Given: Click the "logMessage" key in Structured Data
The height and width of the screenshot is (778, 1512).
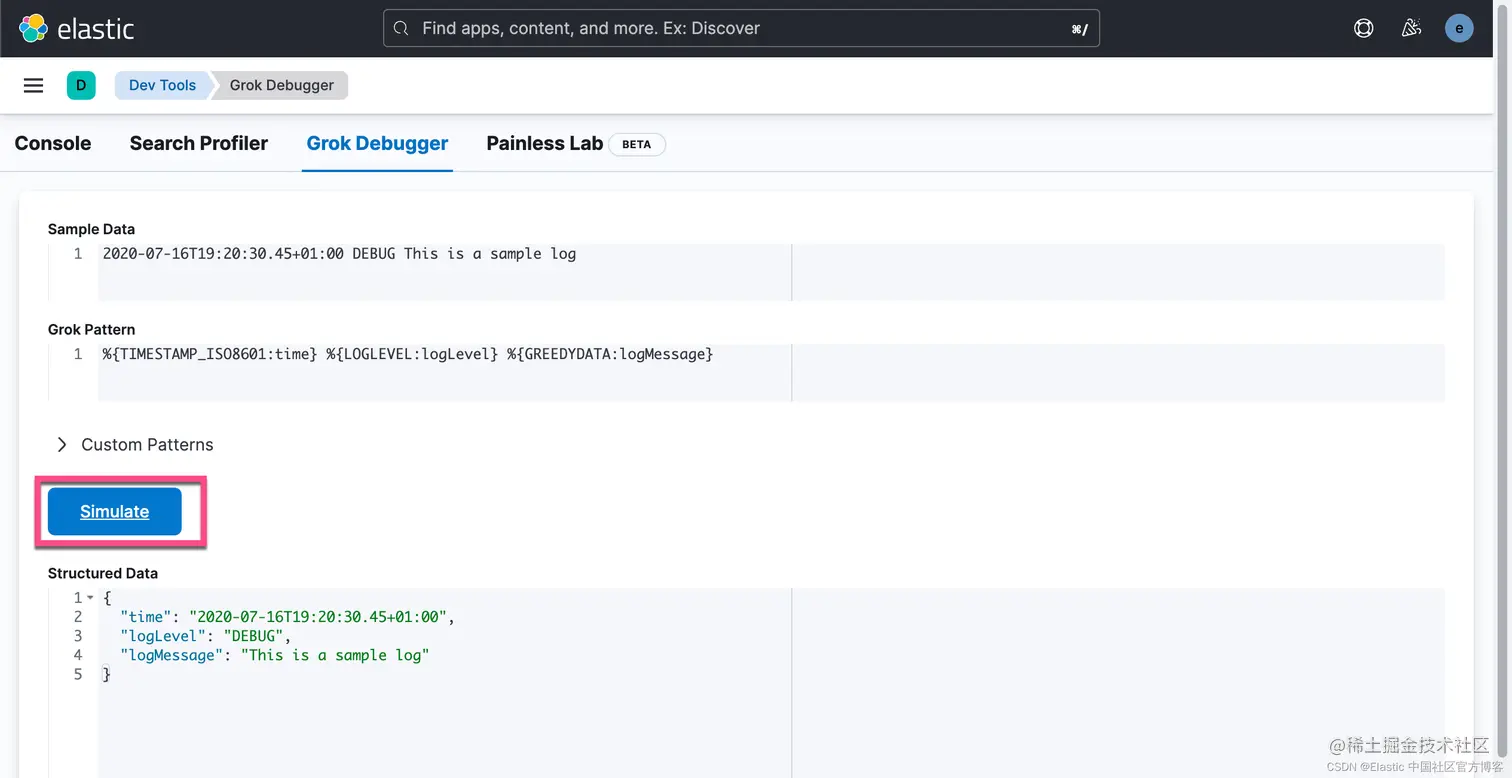Looking at the screenshot, I should pyautogui.click(x=172, y=655).
